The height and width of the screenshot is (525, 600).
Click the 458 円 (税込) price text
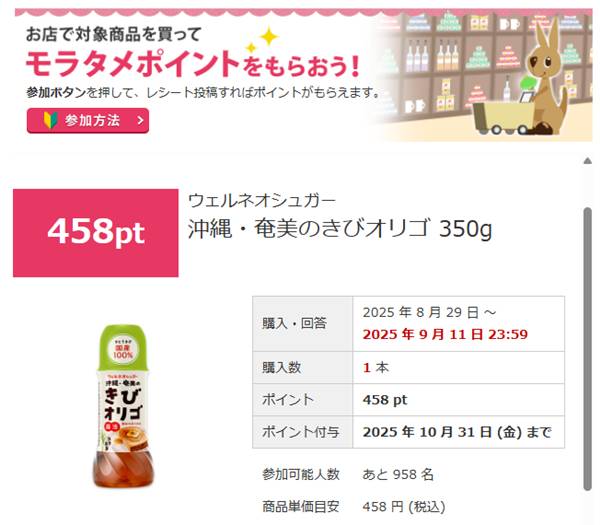click(404, 507)
